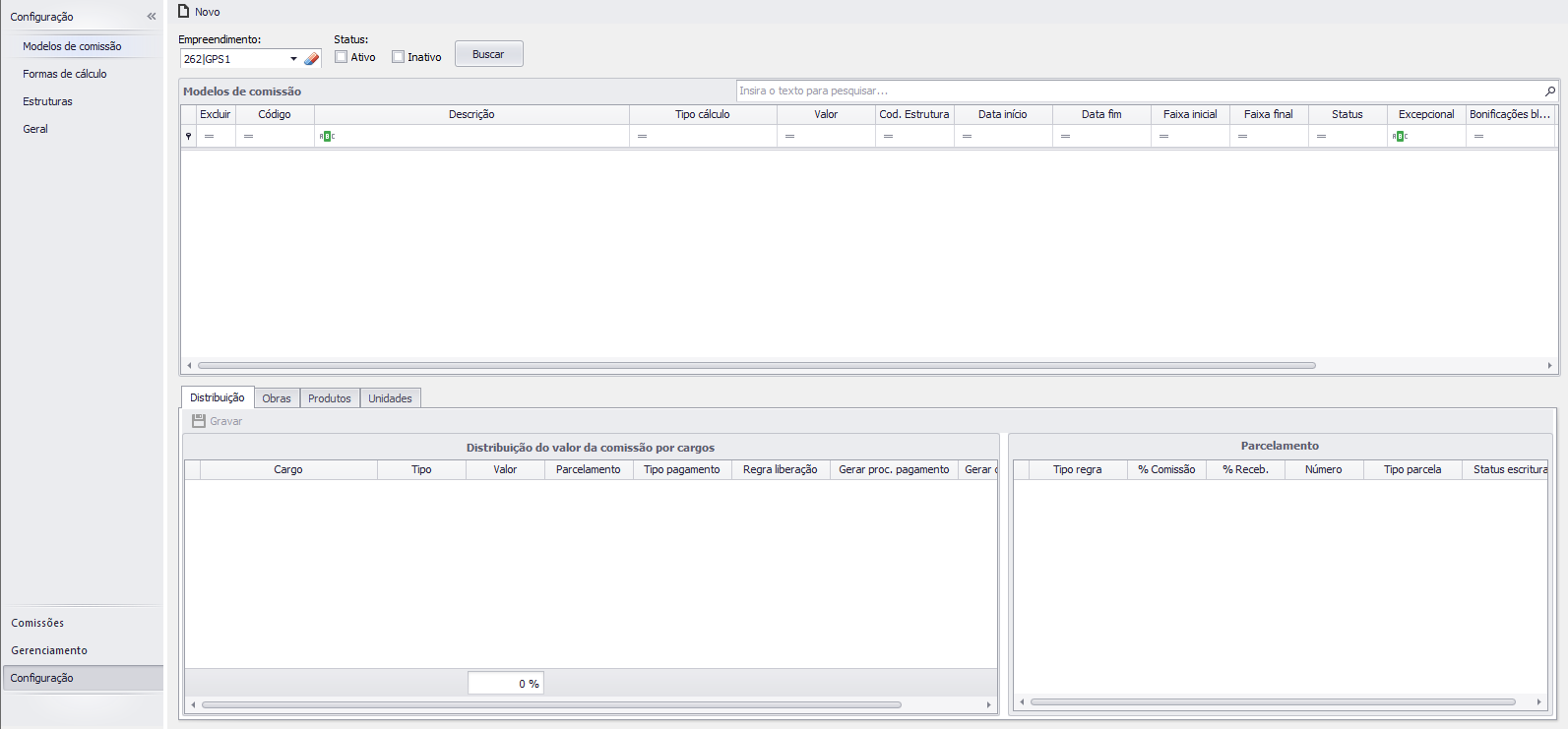This screenshot has height=729, width=1568.
Task: Open Status filter equals icon
Action: [1321, 136]
